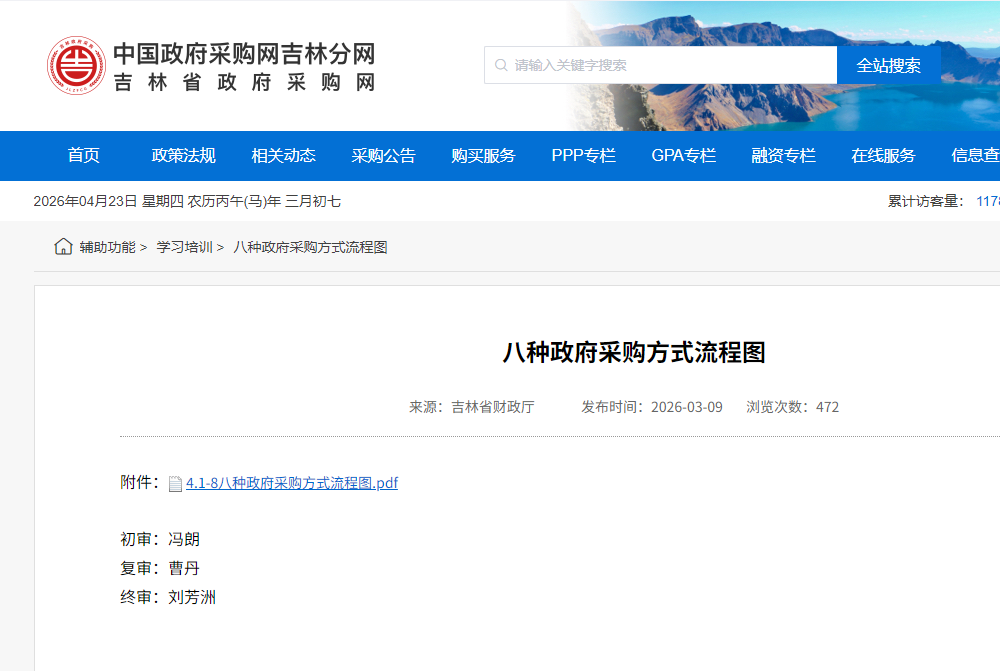Download the 4.1-8八种政府采购方式流程图.pdf attachment

[291, 482]
